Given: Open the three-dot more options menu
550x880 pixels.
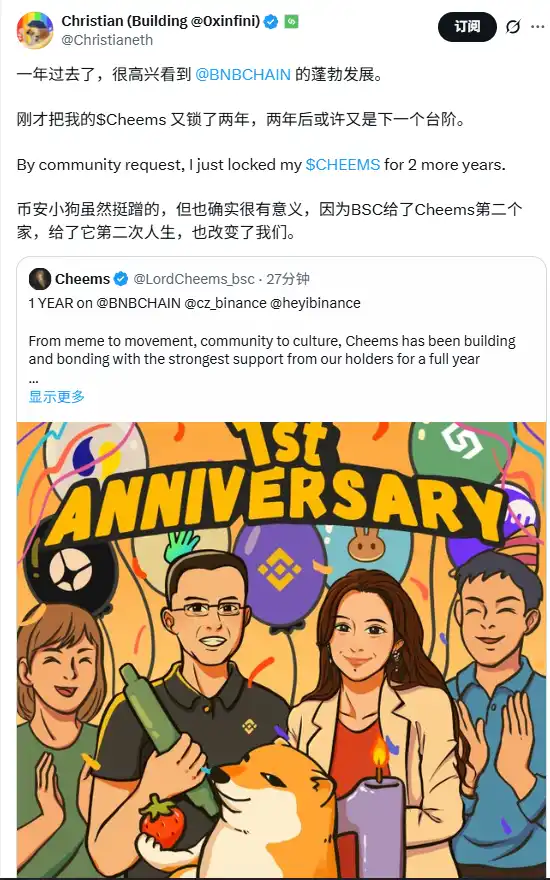Looking at the screenshot, I should tap(540, 26).
